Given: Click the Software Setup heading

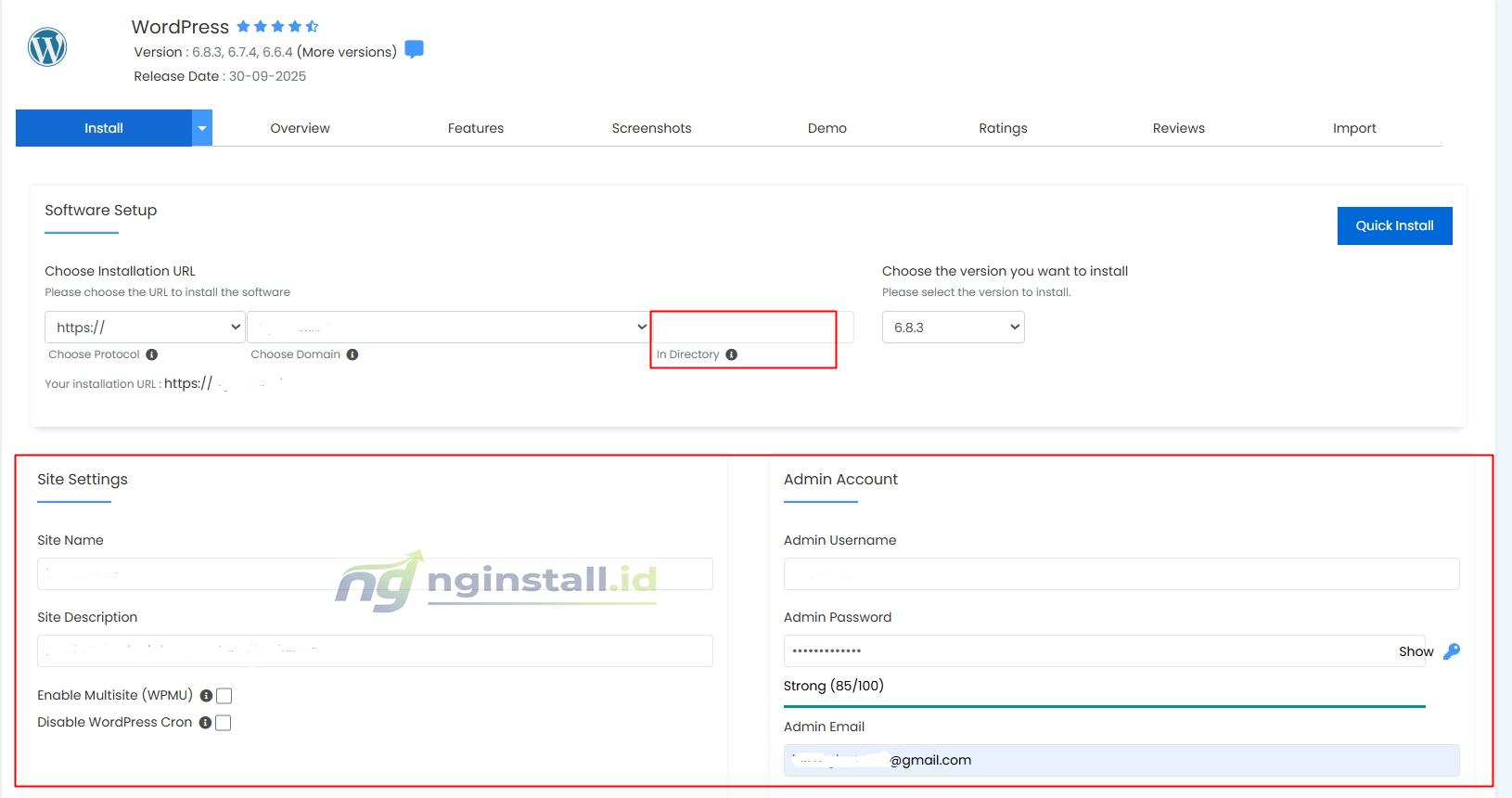Looking at the screenshot, I should (101, 210).
